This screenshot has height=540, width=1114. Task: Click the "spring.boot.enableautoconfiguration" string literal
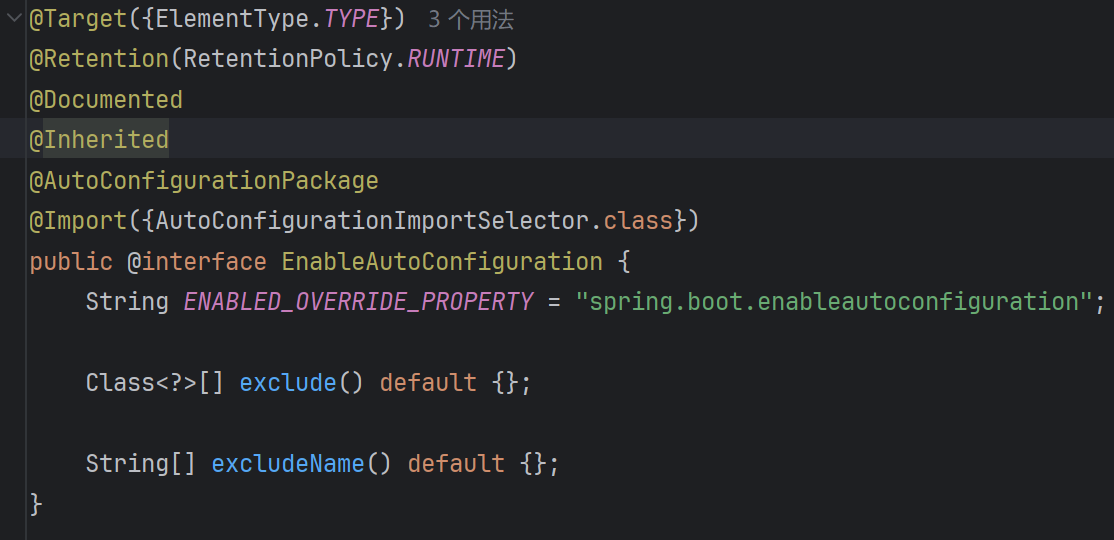[833, 302]
